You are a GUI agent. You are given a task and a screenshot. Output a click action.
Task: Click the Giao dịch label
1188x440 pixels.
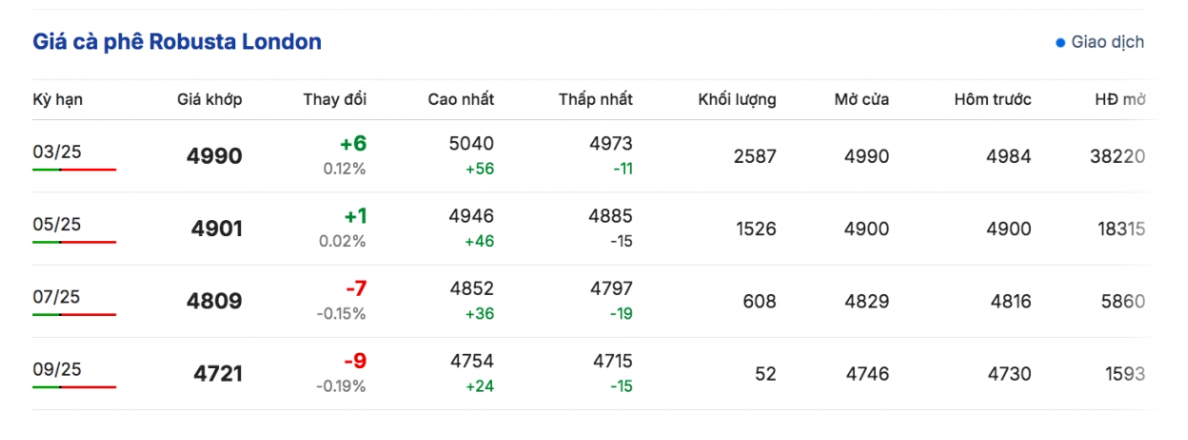pyautogui.click(x=1107, y=42)
